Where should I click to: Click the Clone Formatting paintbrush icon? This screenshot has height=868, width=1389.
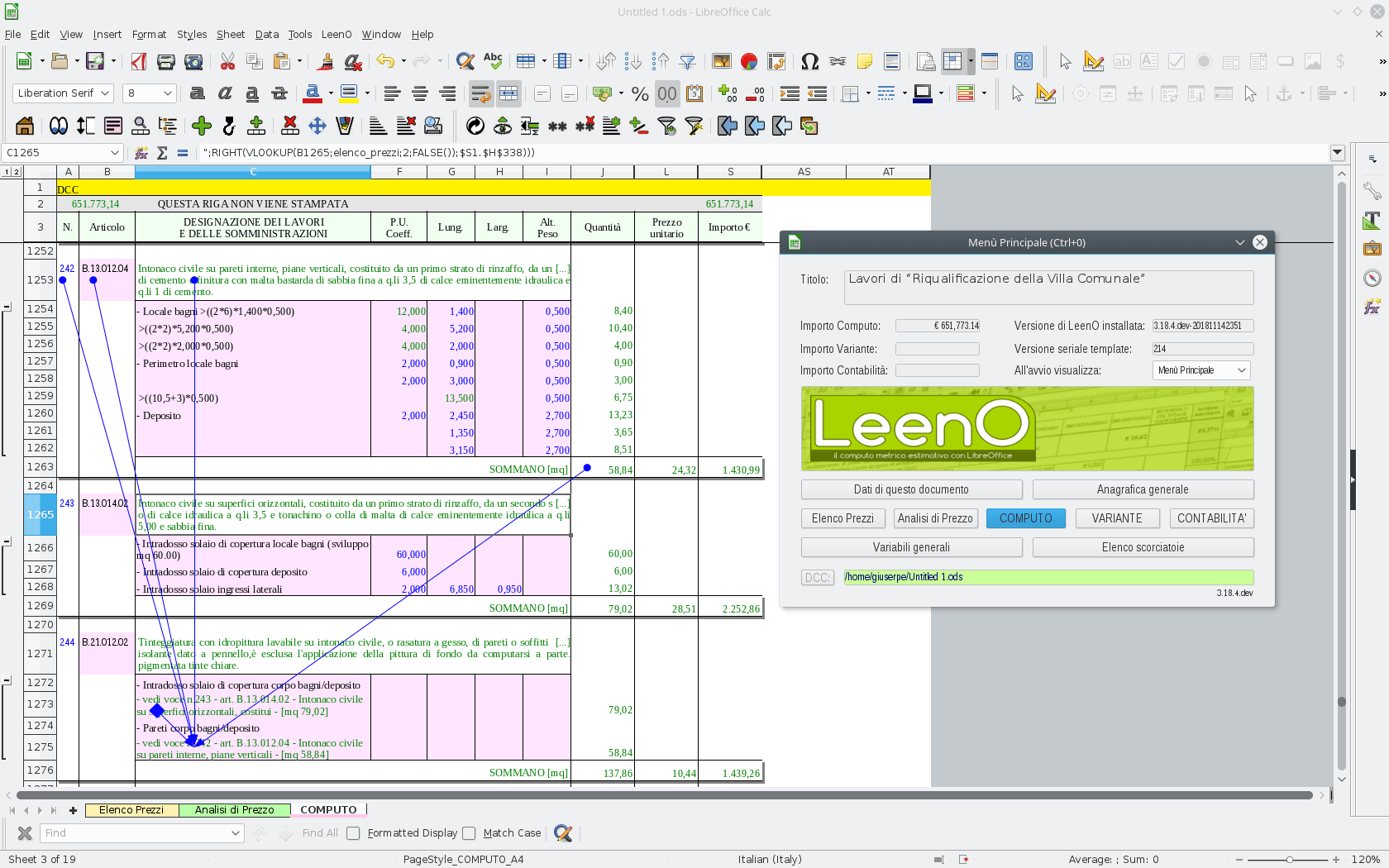coord(326,61)
